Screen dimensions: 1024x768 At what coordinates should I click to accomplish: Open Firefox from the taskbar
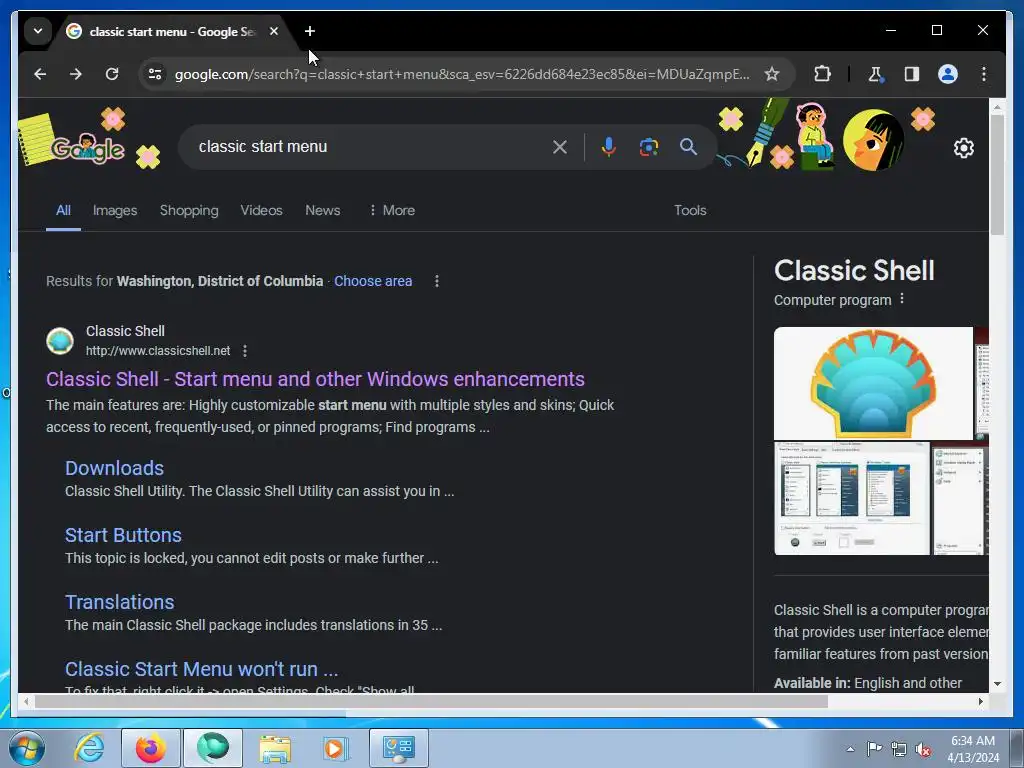[x=151, y=748]
